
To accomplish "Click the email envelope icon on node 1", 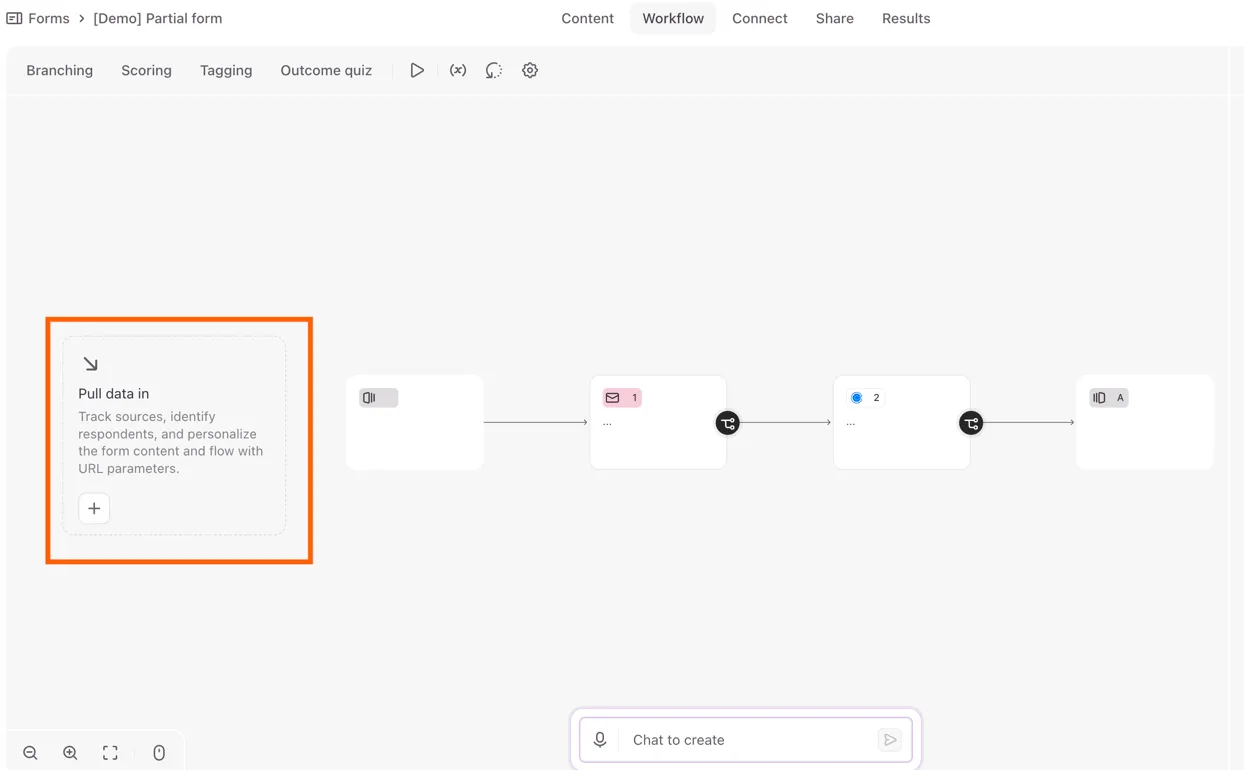I will click(x=612, y=398).
